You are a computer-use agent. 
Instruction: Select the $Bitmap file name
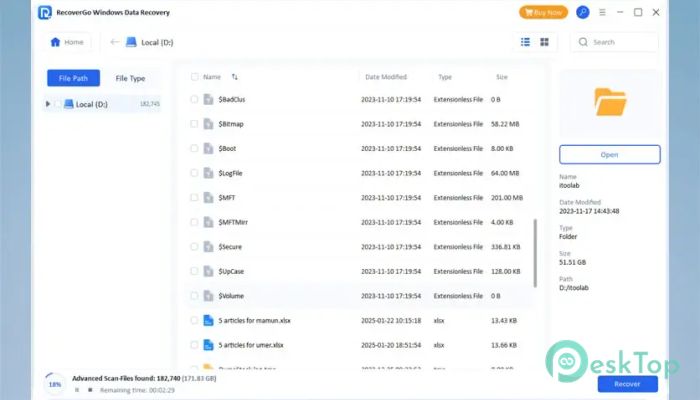click(x=231, y=124)
